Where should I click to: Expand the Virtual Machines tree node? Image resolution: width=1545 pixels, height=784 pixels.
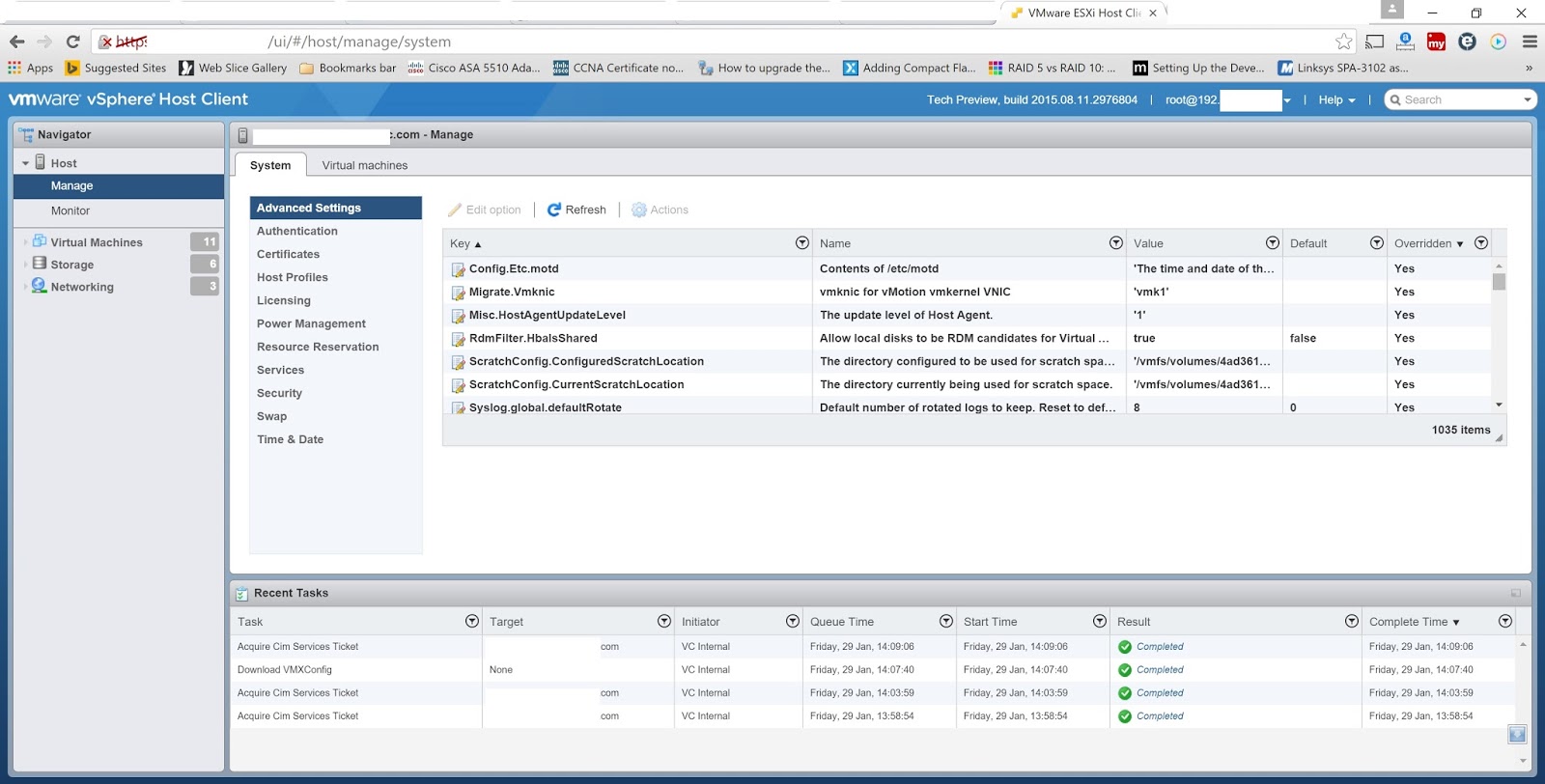coord(25,242)
